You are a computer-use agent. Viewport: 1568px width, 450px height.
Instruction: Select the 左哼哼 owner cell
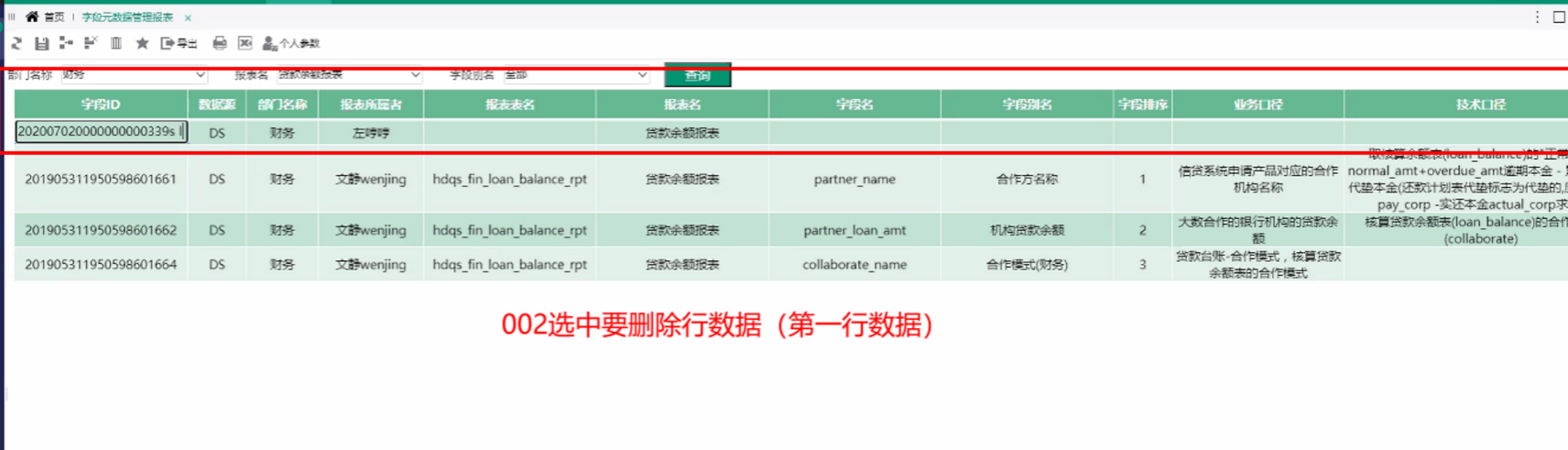[x=371, y=133]
